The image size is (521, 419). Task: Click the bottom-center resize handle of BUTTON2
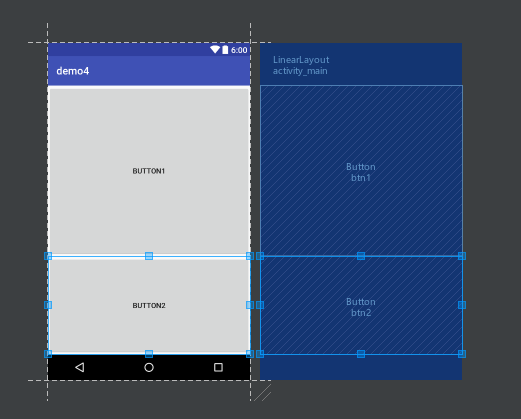(149, 354)
